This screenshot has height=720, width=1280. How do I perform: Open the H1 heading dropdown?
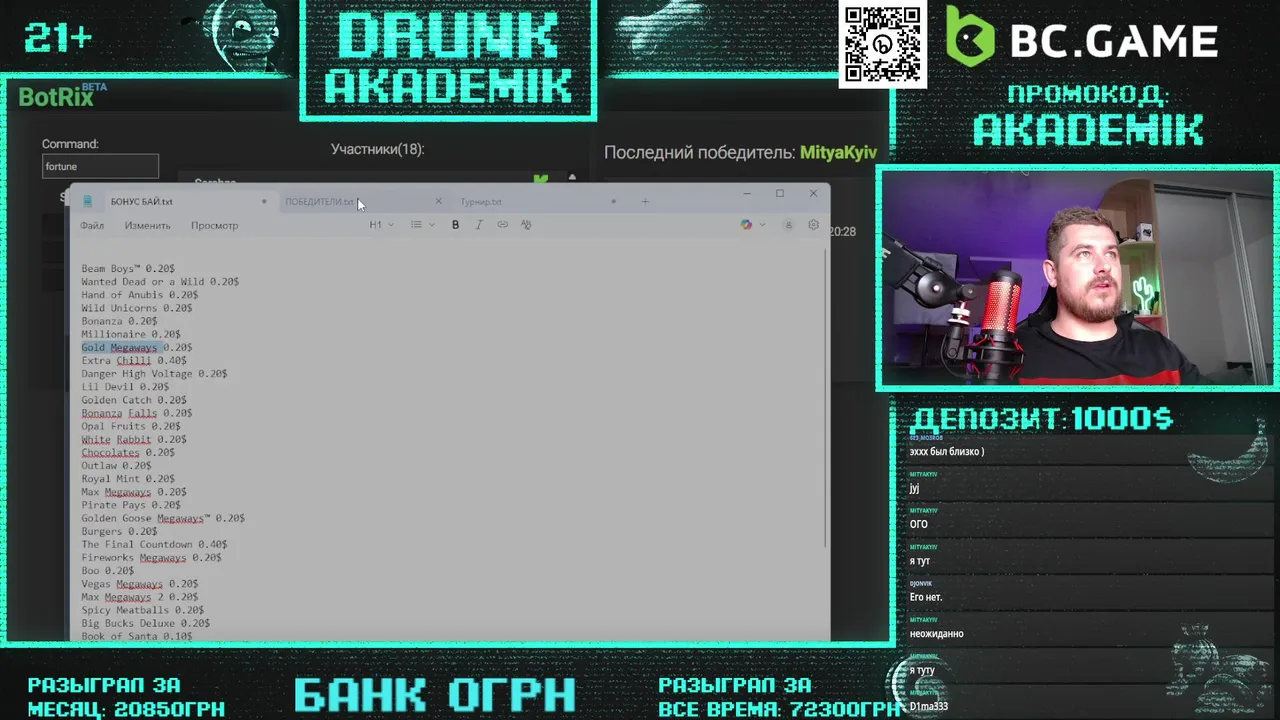pyautogui.click(x=382, y=225)
